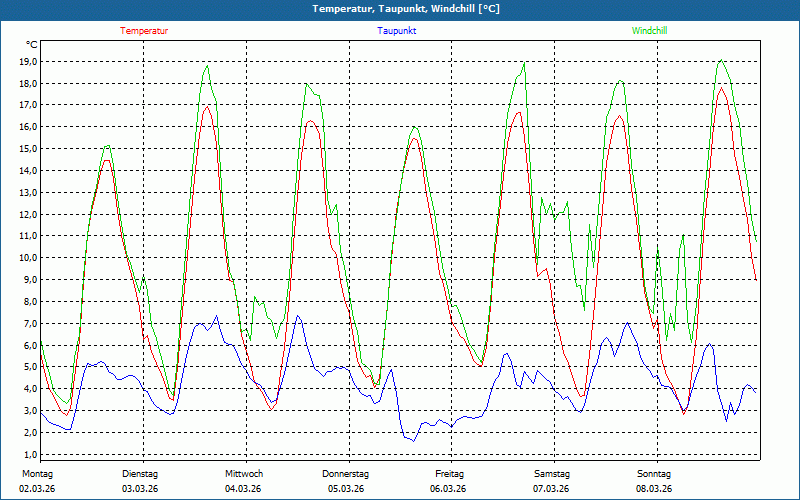Viewport: 800px width, 500px height.
Task: Click the 15,0 value on y-axis
Action: click(28, 149)
